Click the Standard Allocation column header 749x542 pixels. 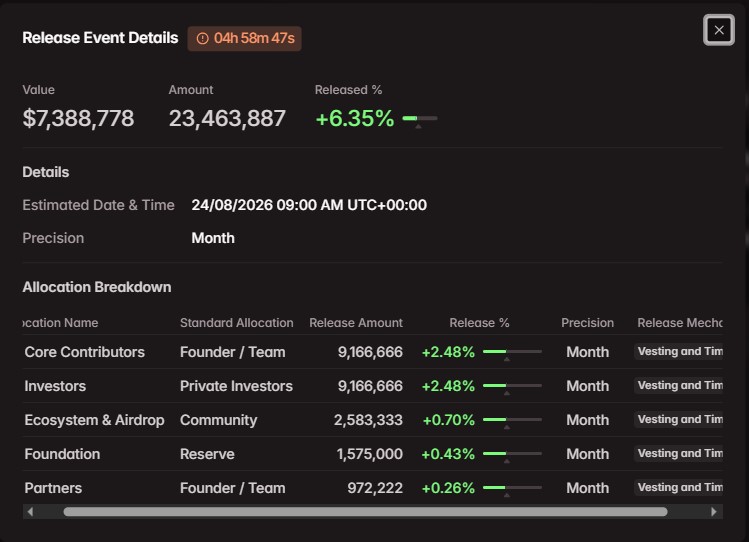236,323
